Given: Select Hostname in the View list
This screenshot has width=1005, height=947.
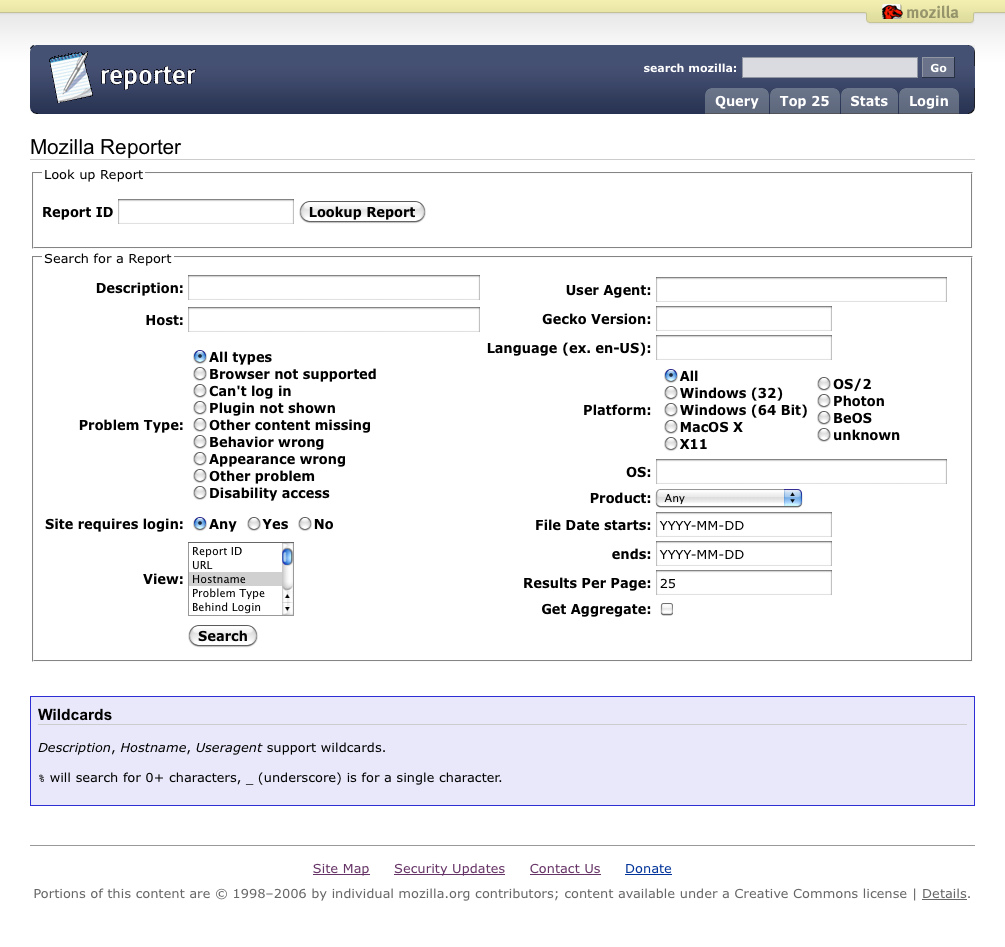Looking at the screenshot, I should (x=235, y=579).
